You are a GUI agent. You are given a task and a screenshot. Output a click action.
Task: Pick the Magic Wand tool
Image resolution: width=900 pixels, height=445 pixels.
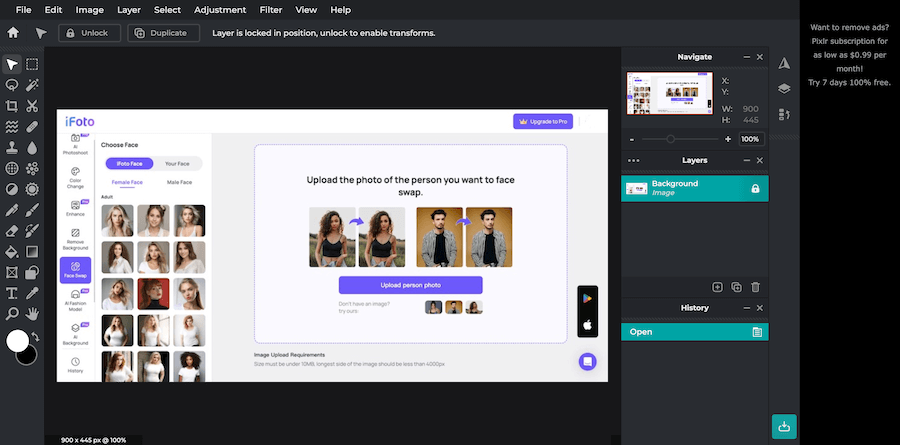[32, 85]
